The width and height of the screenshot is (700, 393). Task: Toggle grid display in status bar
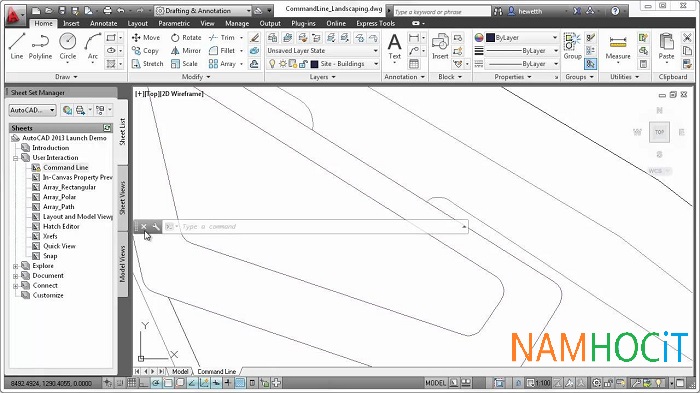[x=131, y=383]
